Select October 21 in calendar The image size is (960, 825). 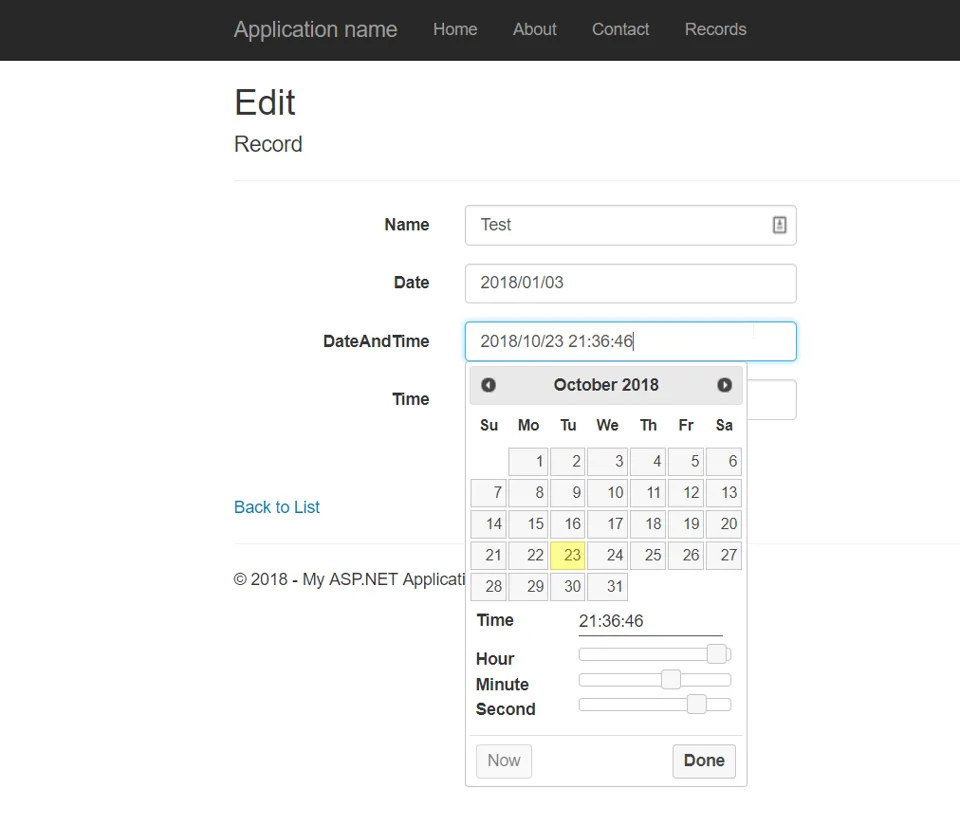(489, 555)
